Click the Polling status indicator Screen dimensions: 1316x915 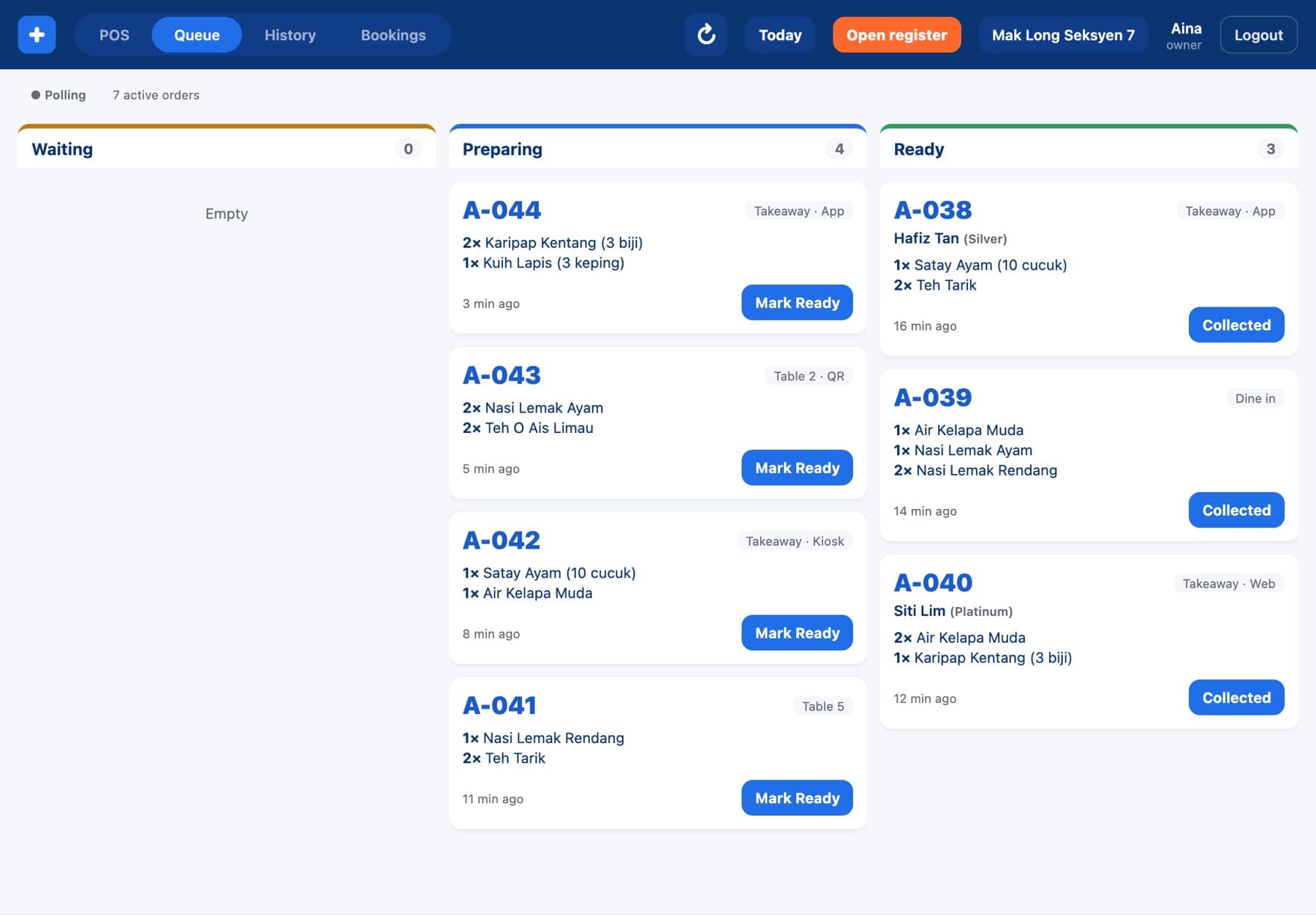[x=58, y=95]
